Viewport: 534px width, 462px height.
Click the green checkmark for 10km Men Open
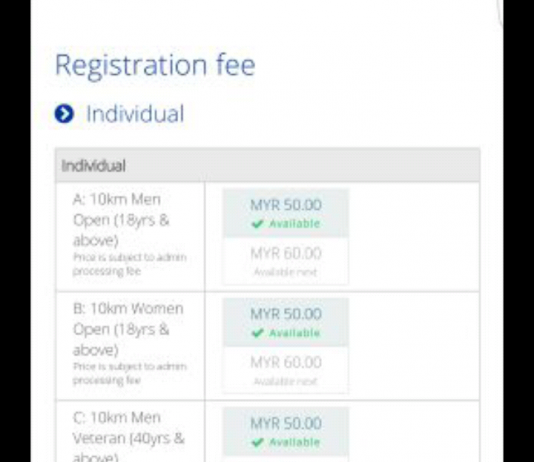tap(257, 224)
